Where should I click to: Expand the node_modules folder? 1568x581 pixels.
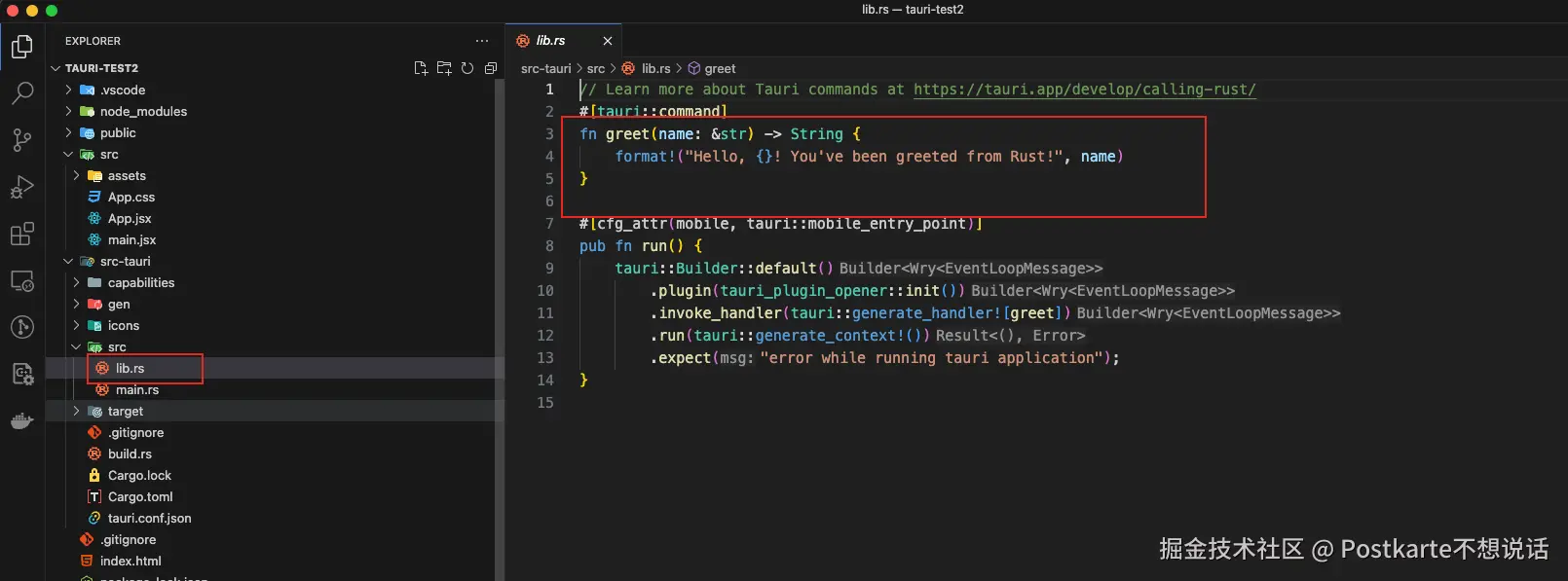(142, 111)
